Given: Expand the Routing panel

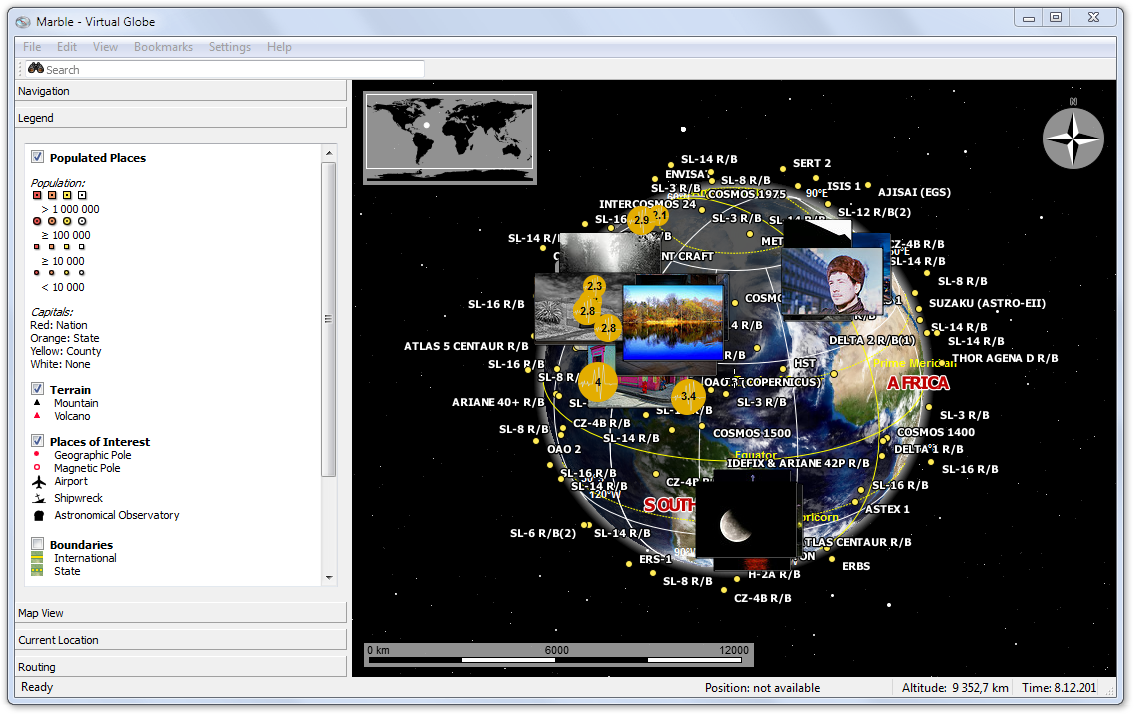Looking at the screenshot, I should tap(181, 667).
